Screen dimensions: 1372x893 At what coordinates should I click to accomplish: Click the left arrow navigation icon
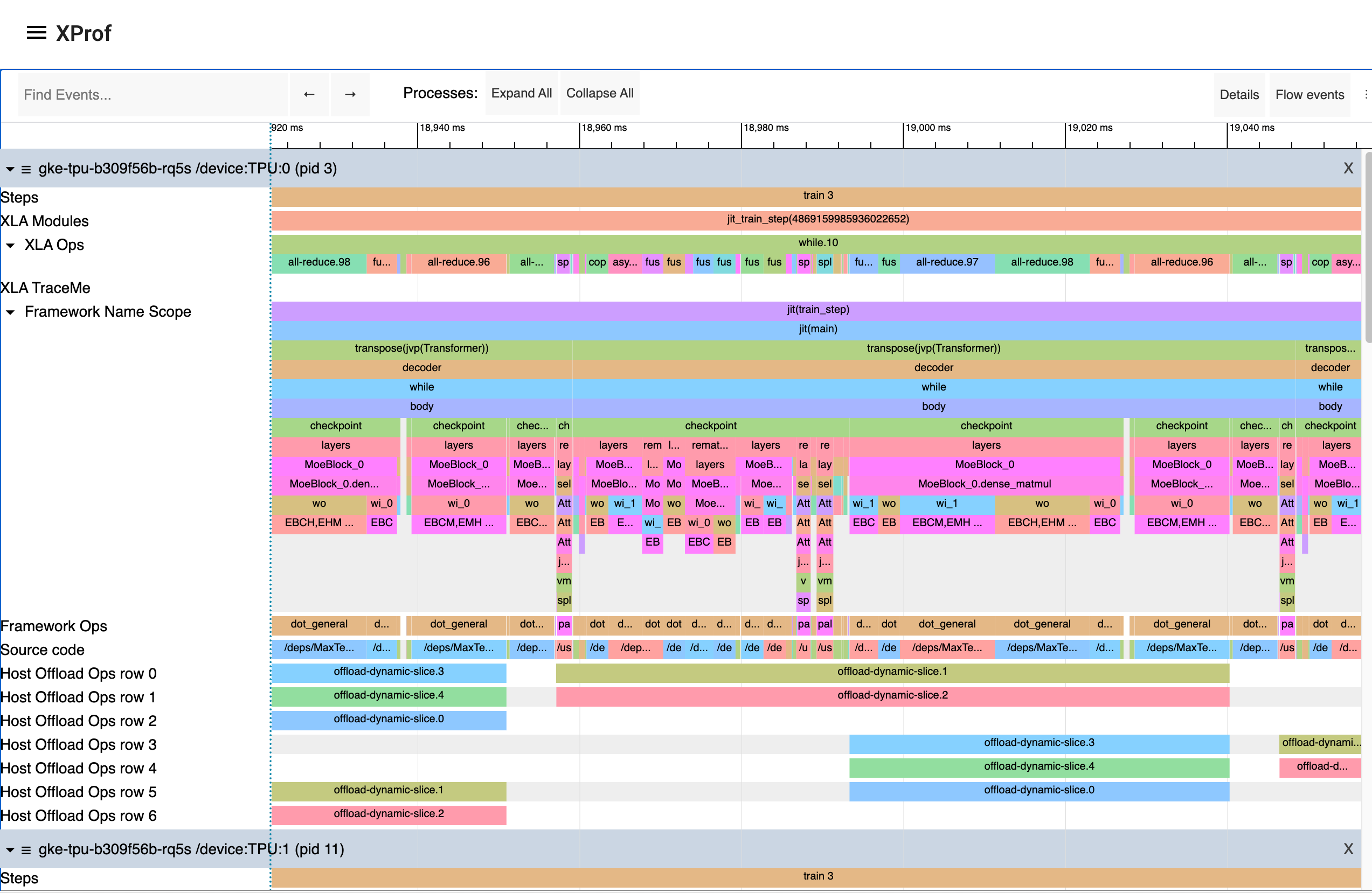click(x=309, y=94)
